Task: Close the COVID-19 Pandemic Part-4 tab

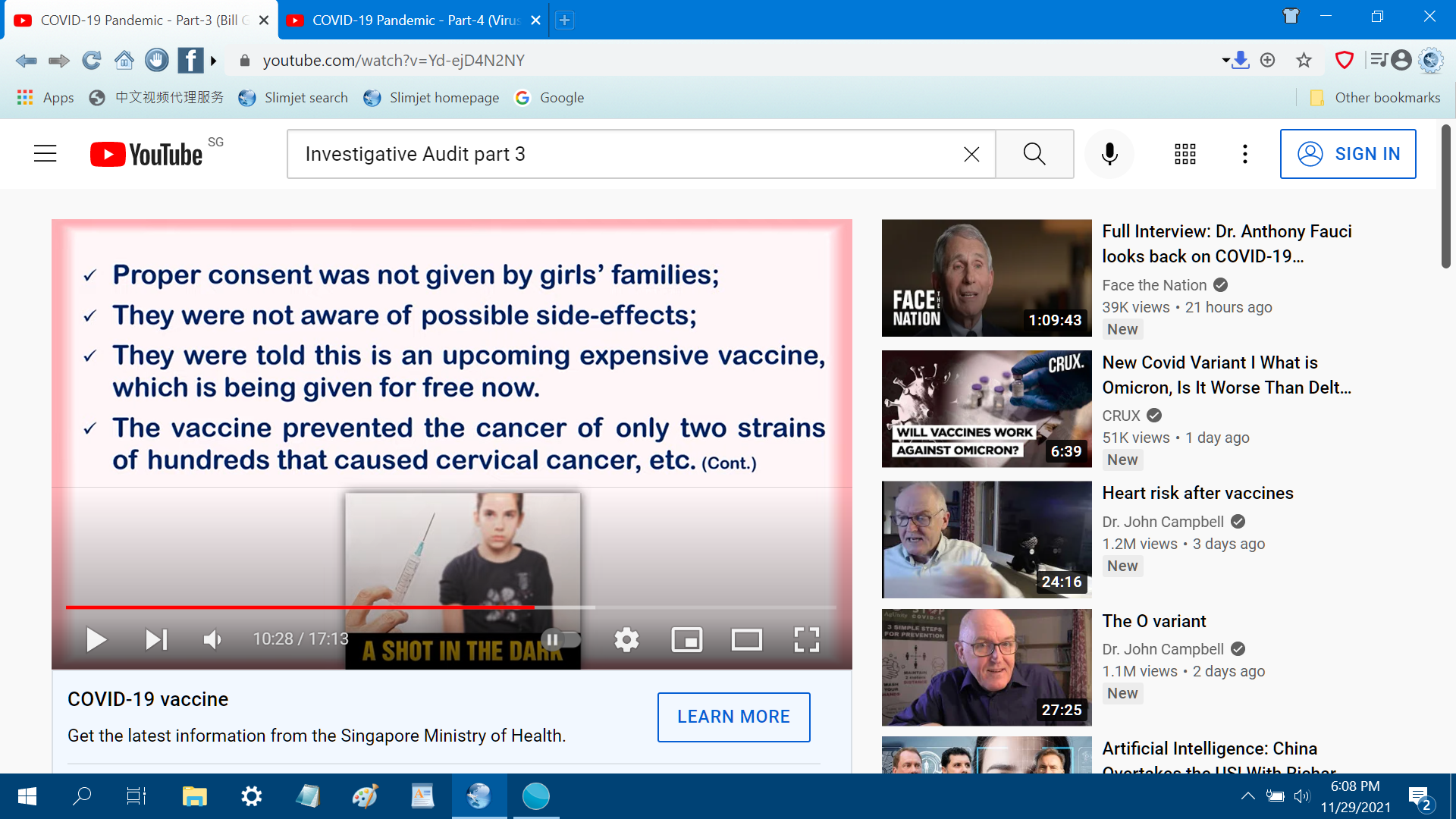Action: pyautogui.click(x=535, y=20)
